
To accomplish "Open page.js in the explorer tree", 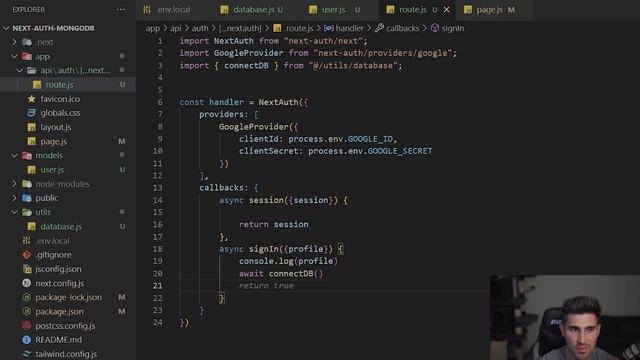I will click(x=53, y=142).
